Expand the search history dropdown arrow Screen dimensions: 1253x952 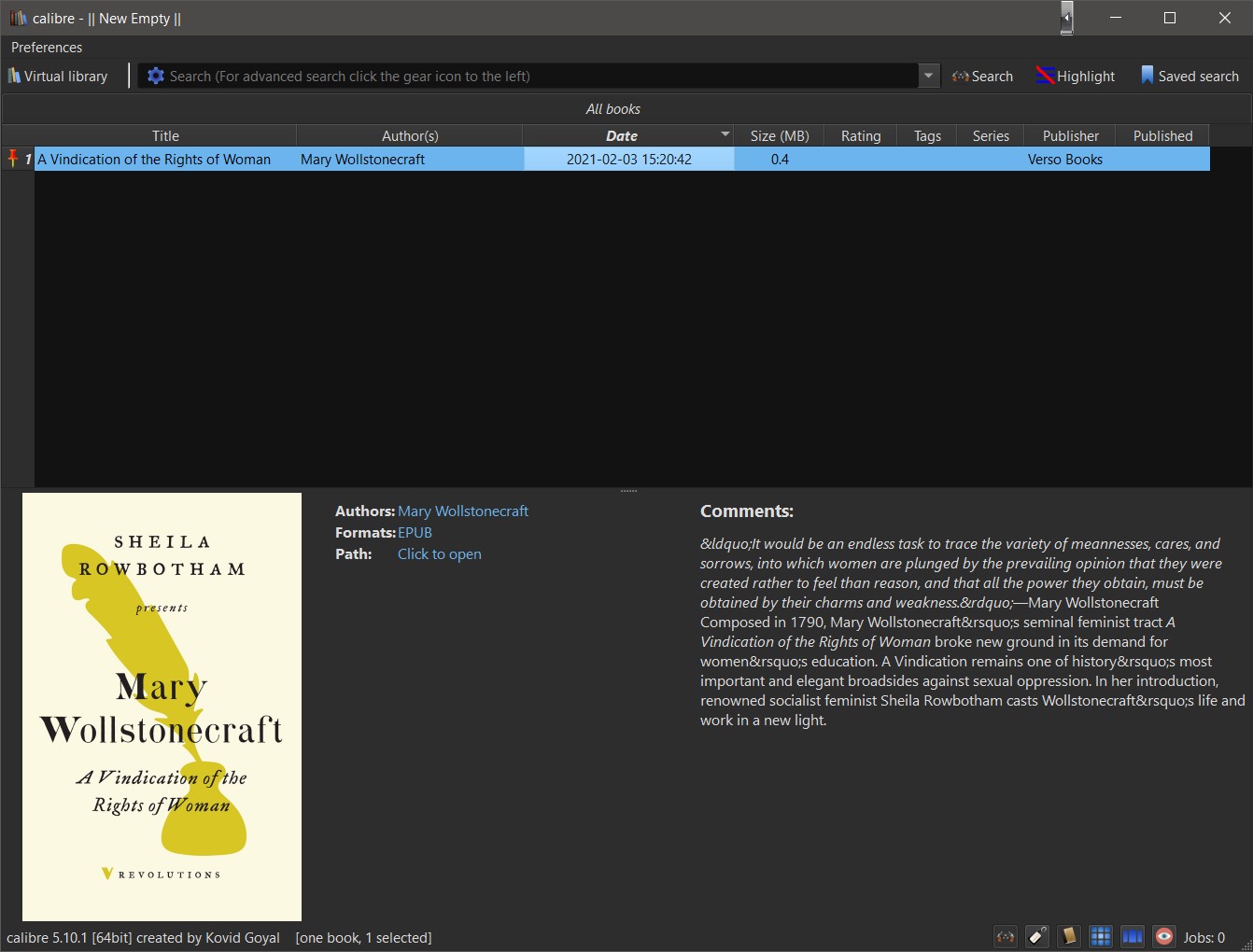point(928,77)
